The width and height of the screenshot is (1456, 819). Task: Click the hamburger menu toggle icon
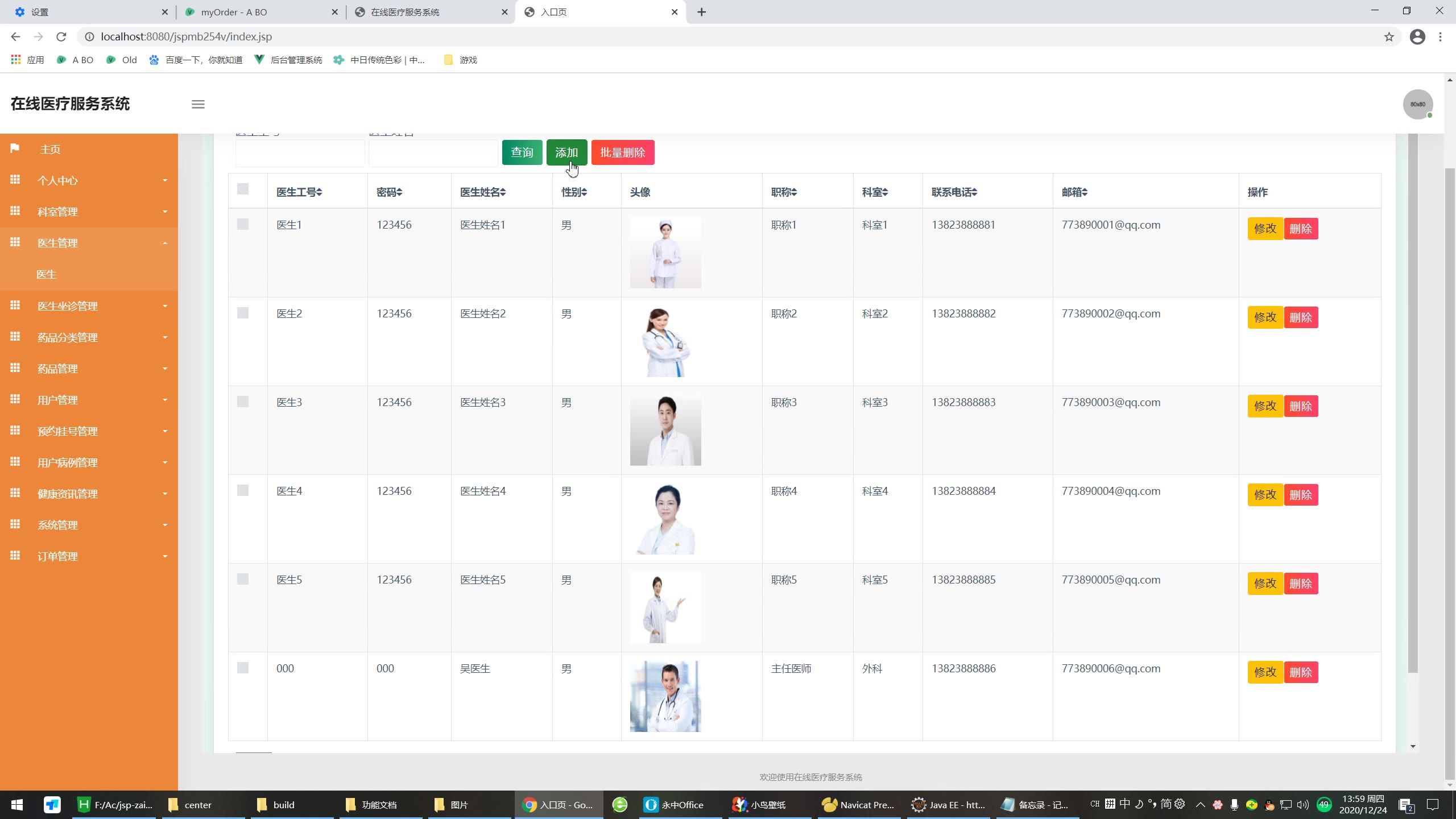pyautogui.click(x=198, y=104)
